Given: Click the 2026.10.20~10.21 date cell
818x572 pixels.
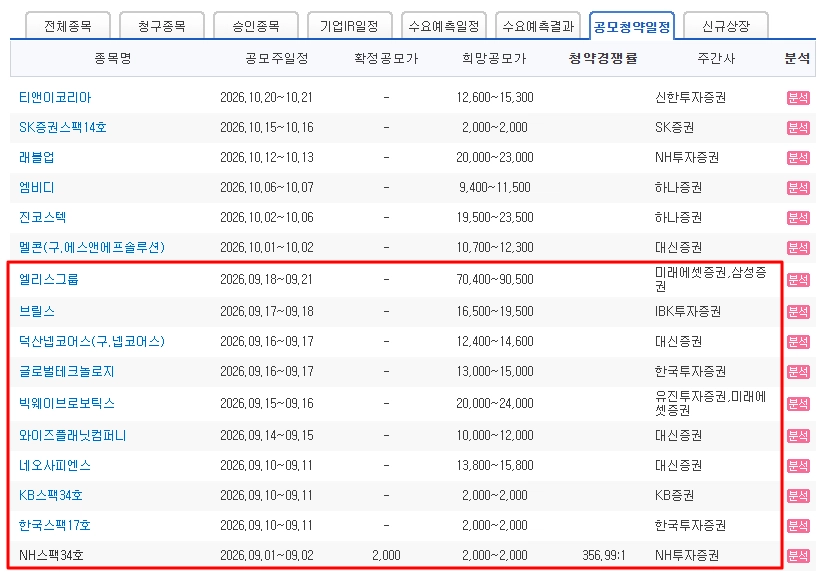Looking at the screenshot, I should (x=267, y=98).
